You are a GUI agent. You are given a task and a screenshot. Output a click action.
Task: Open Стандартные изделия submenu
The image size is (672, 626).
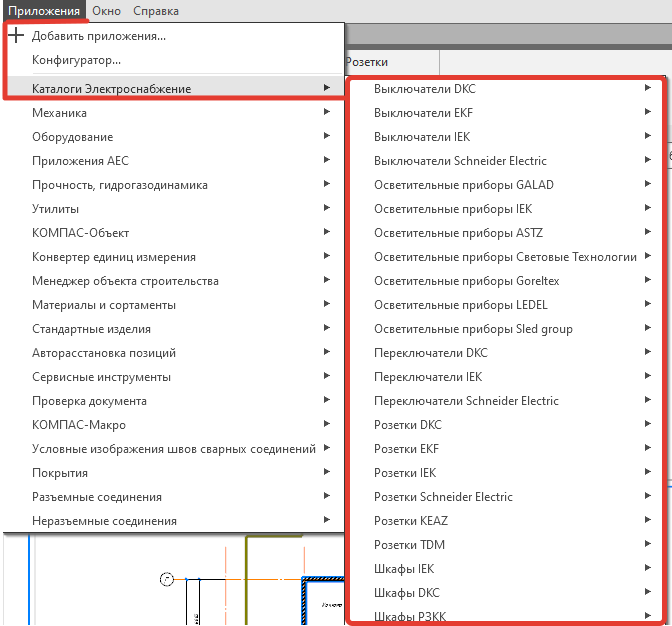click(91, 329)
